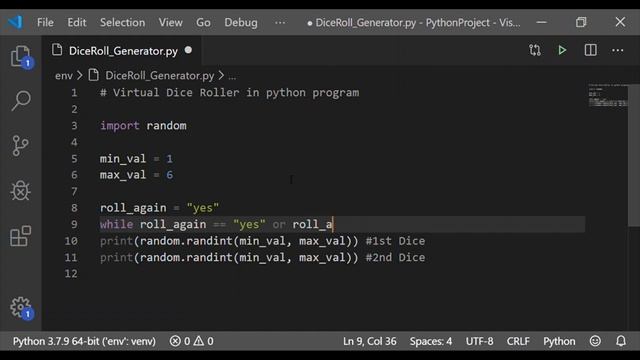
Task: Change language mode Python in status bar
Action: [x=559, y=341]
